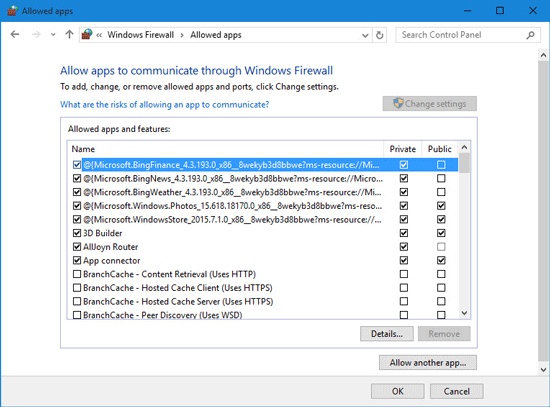Click the Cancel button
Screen dimensions: 550x407
point(456,391)
